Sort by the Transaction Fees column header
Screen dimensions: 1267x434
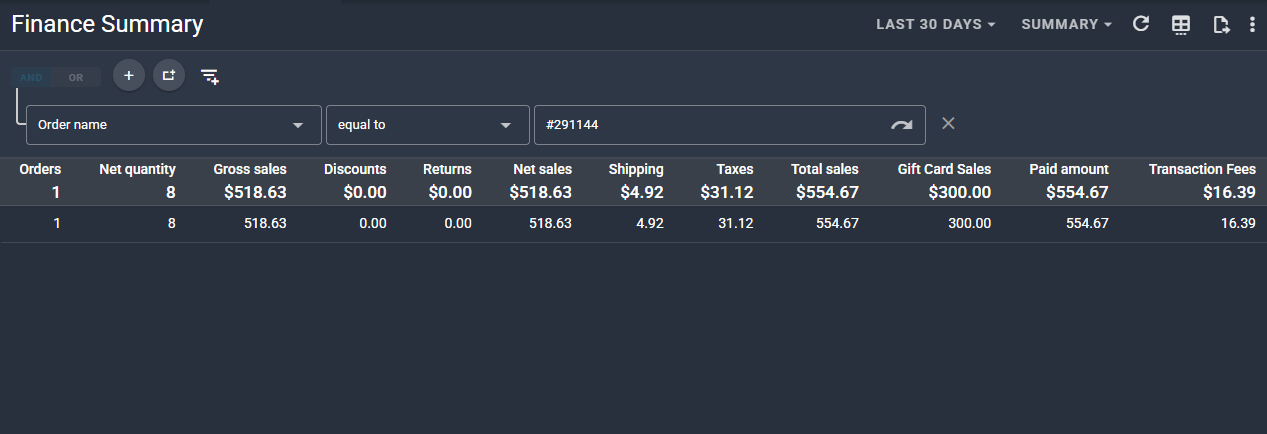(1201, 169)
